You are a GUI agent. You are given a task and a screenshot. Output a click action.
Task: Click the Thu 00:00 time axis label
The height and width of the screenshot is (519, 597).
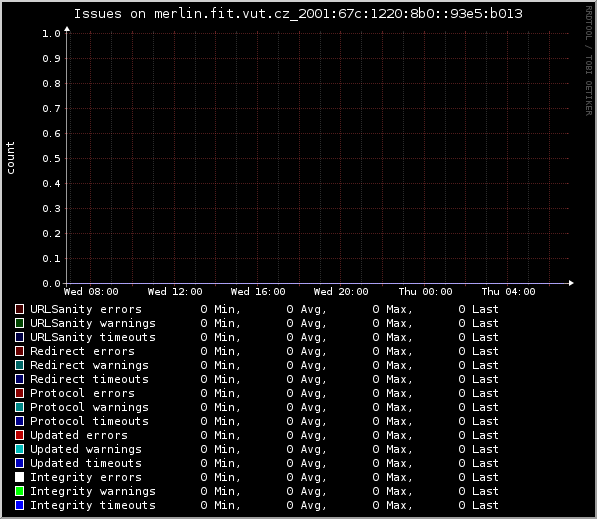tap(425, 292)
